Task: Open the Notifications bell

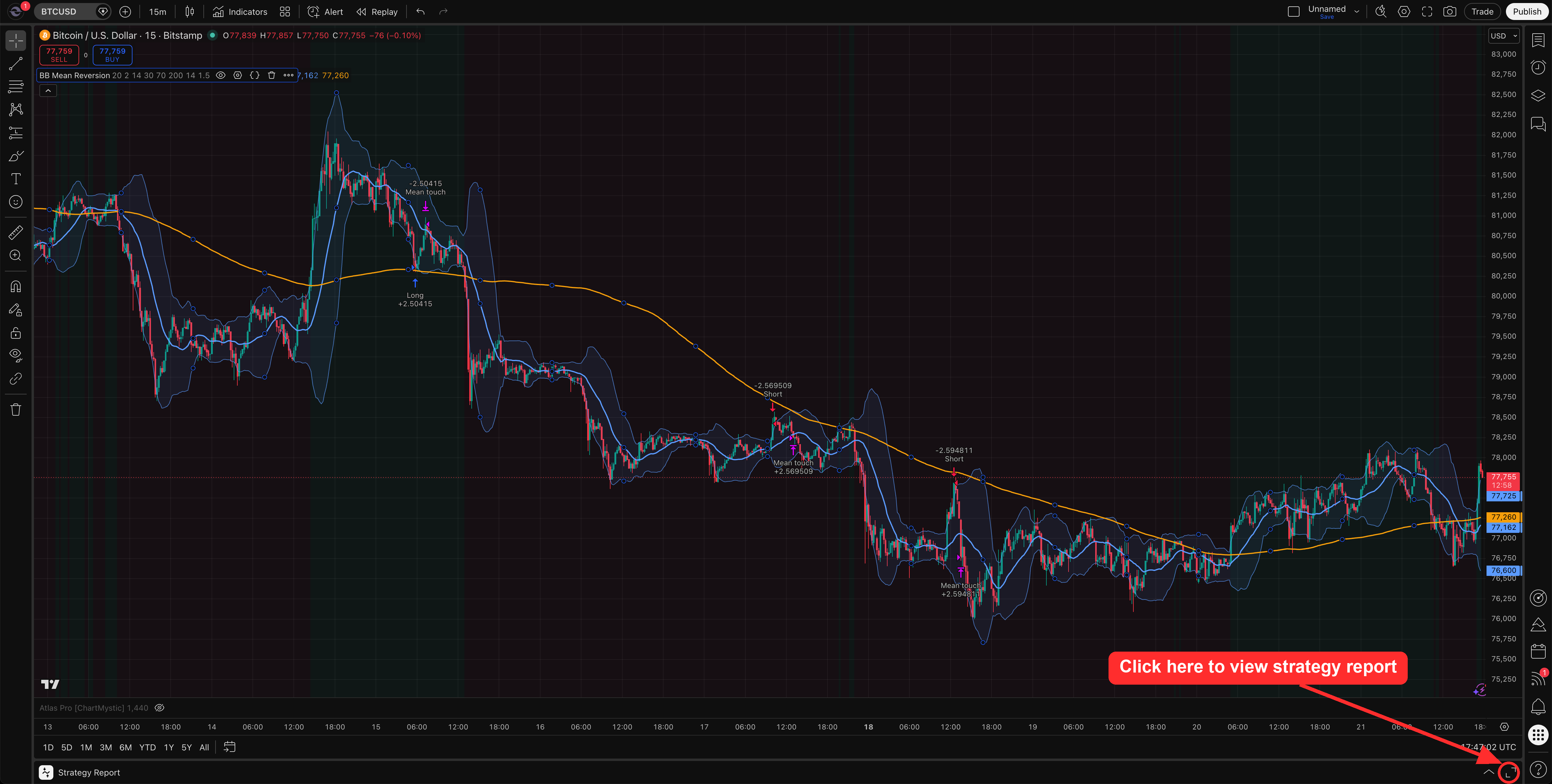Action: point(1538,706)
